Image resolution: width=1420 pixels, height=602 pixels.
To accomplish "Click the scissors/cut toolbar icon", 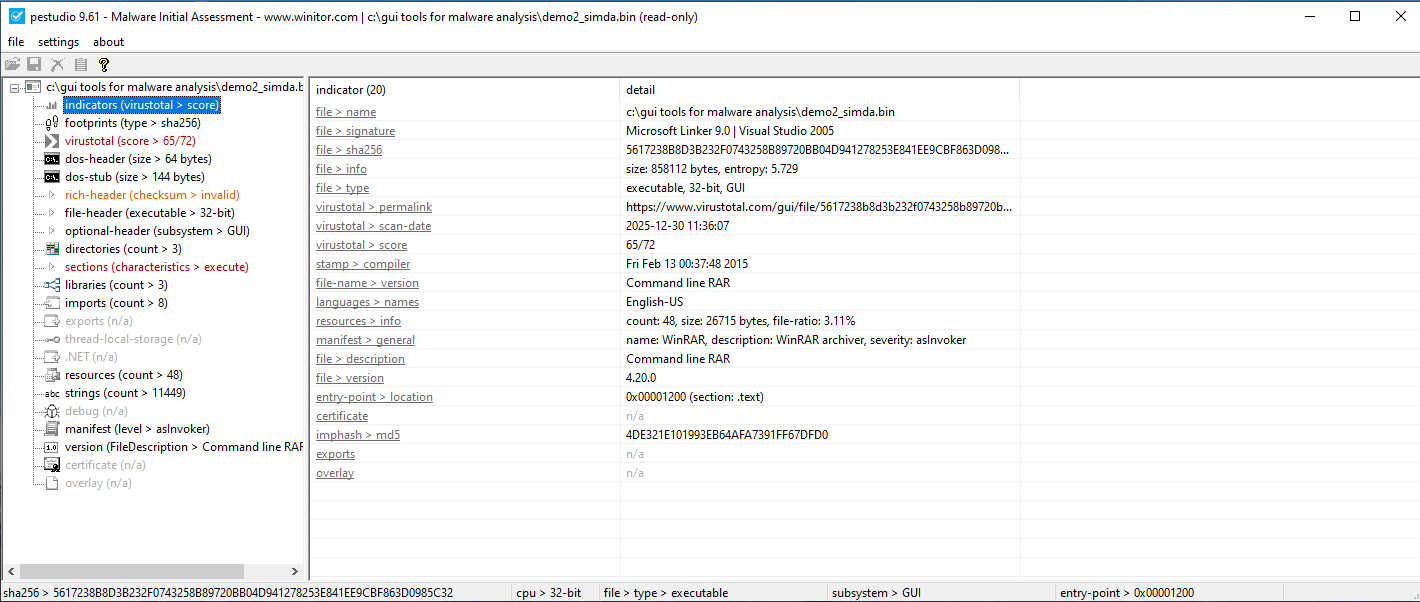I will coord(56,64).
